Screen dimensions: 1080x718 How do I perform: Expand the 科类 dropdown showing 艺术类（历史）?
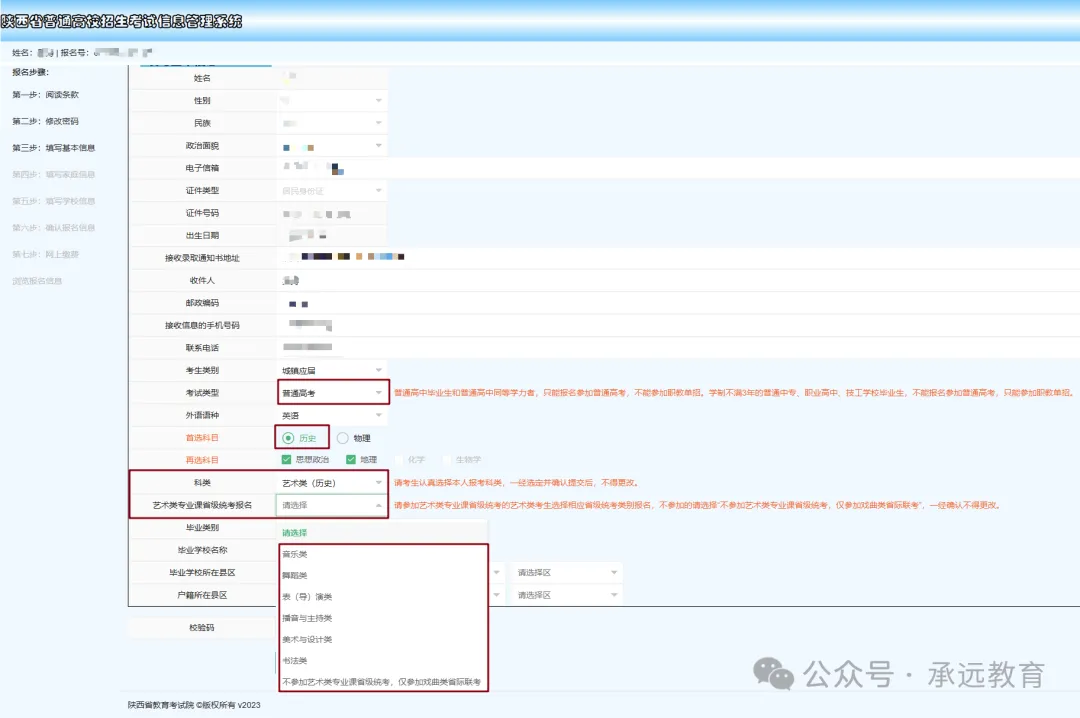[x=331, y=483]
